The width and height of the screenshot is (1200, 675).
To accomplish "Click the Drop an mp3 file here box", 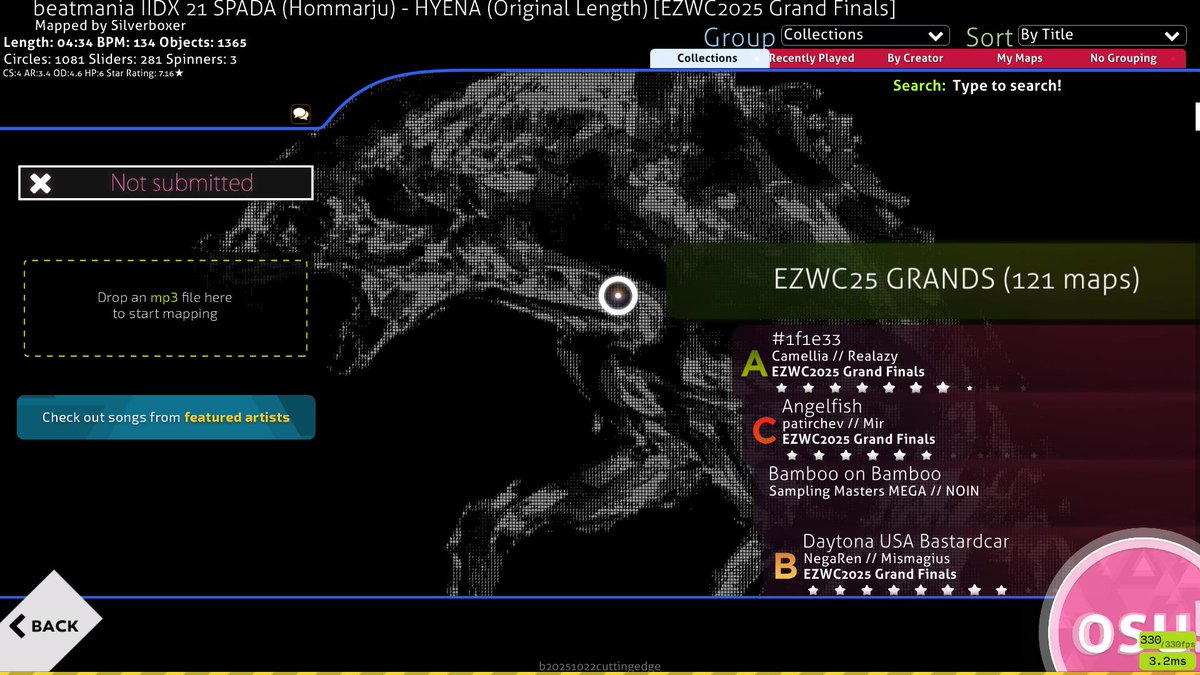I will tap(166, 308).
